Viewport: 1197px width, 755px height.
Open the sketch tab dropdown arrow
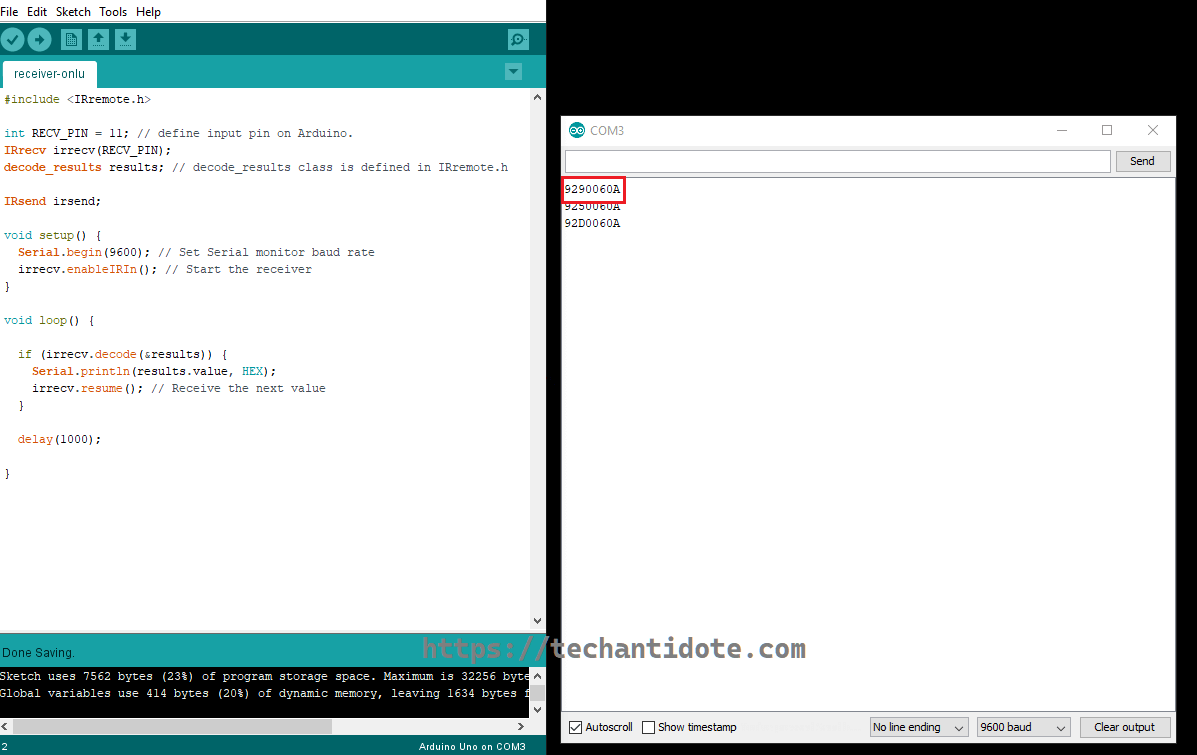tap(513, 72)
